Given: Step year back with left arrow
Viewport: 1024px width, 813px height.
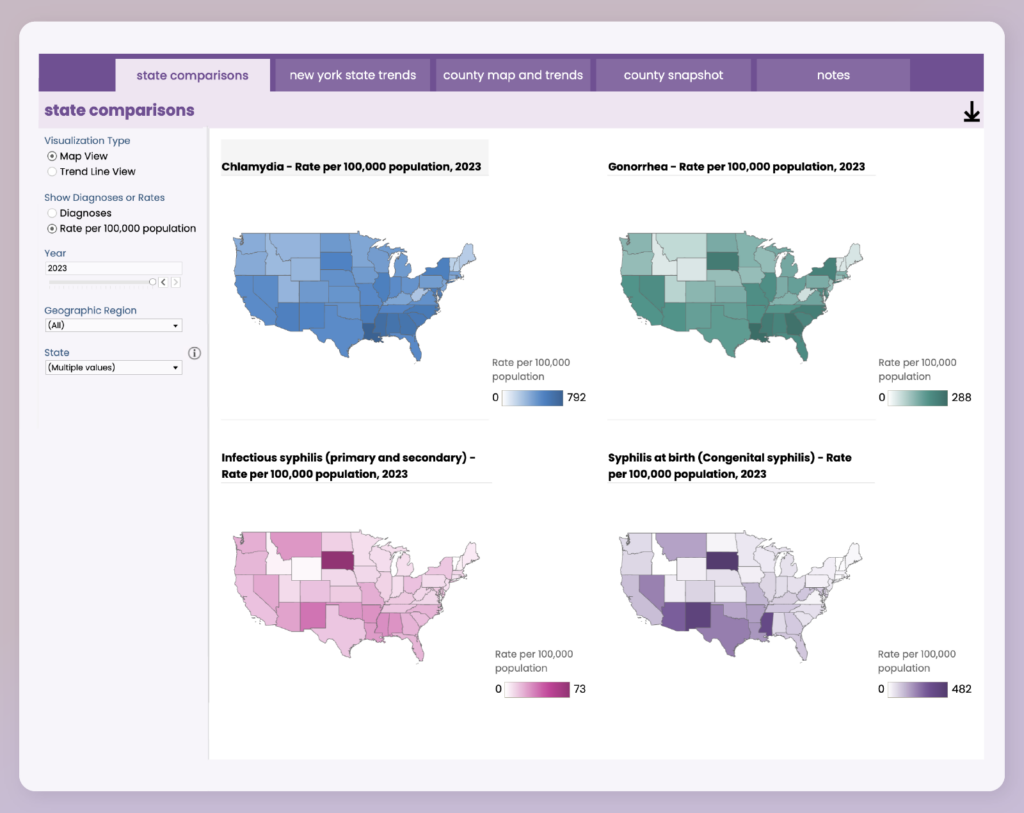Looking at the screenshot, I should click(163, 282).
